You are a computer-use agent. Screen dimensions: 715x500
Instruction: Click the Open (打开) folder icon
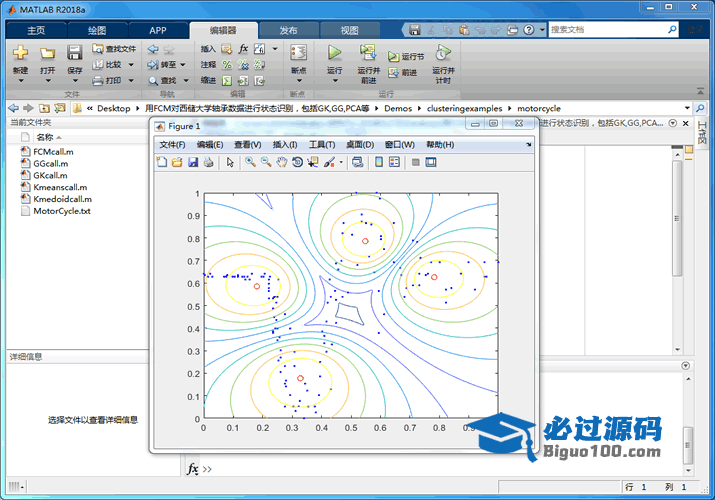pyautogui.click(x=47, y=53)
